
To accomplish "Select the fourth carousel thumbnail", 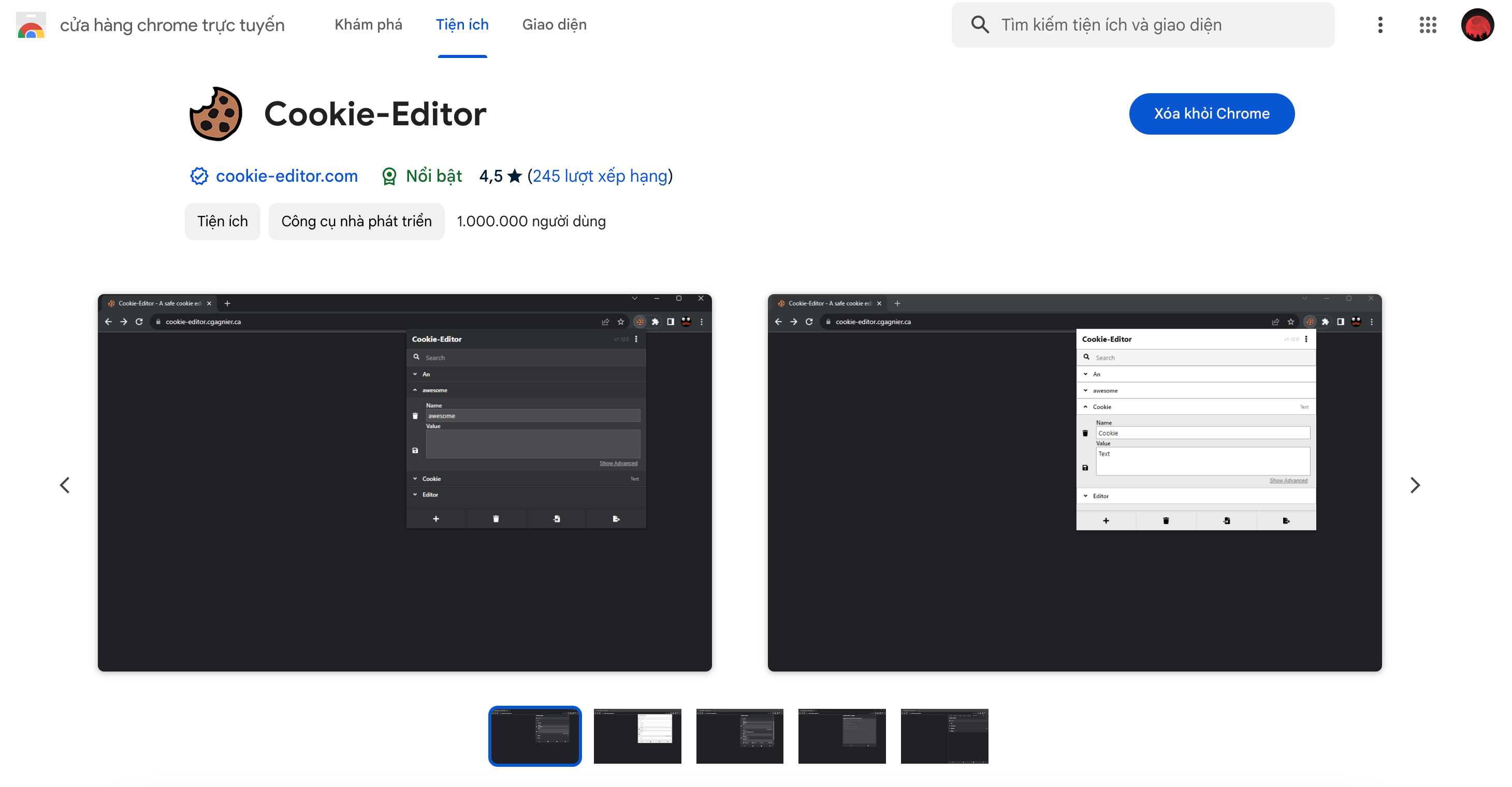I will point(841,736).
